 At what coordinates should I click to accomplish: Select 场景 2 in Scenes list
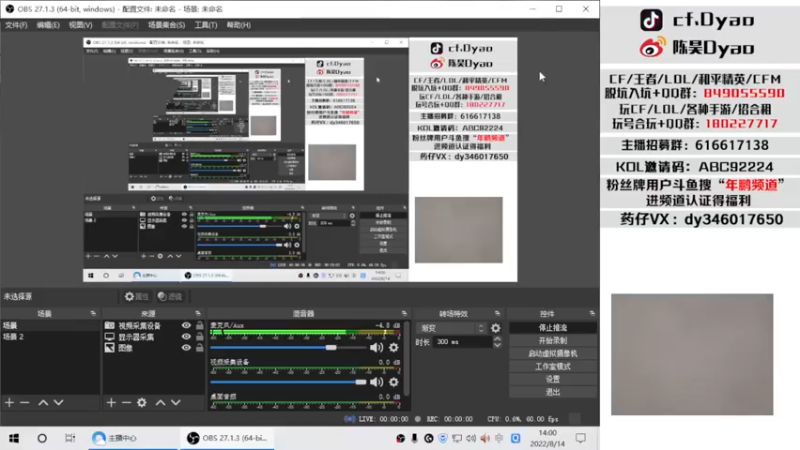point(50,337)
